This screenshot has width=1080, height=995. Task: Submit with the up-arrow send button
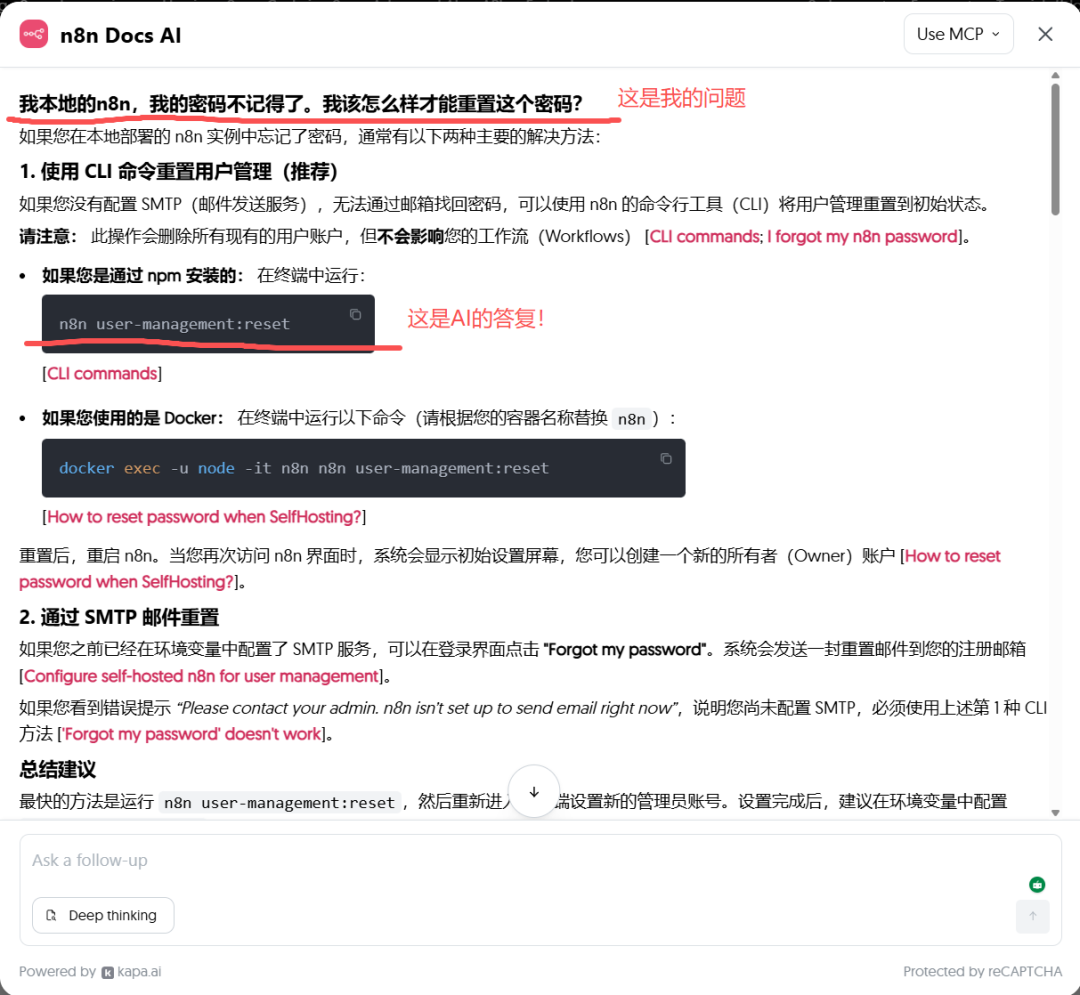1032,916
